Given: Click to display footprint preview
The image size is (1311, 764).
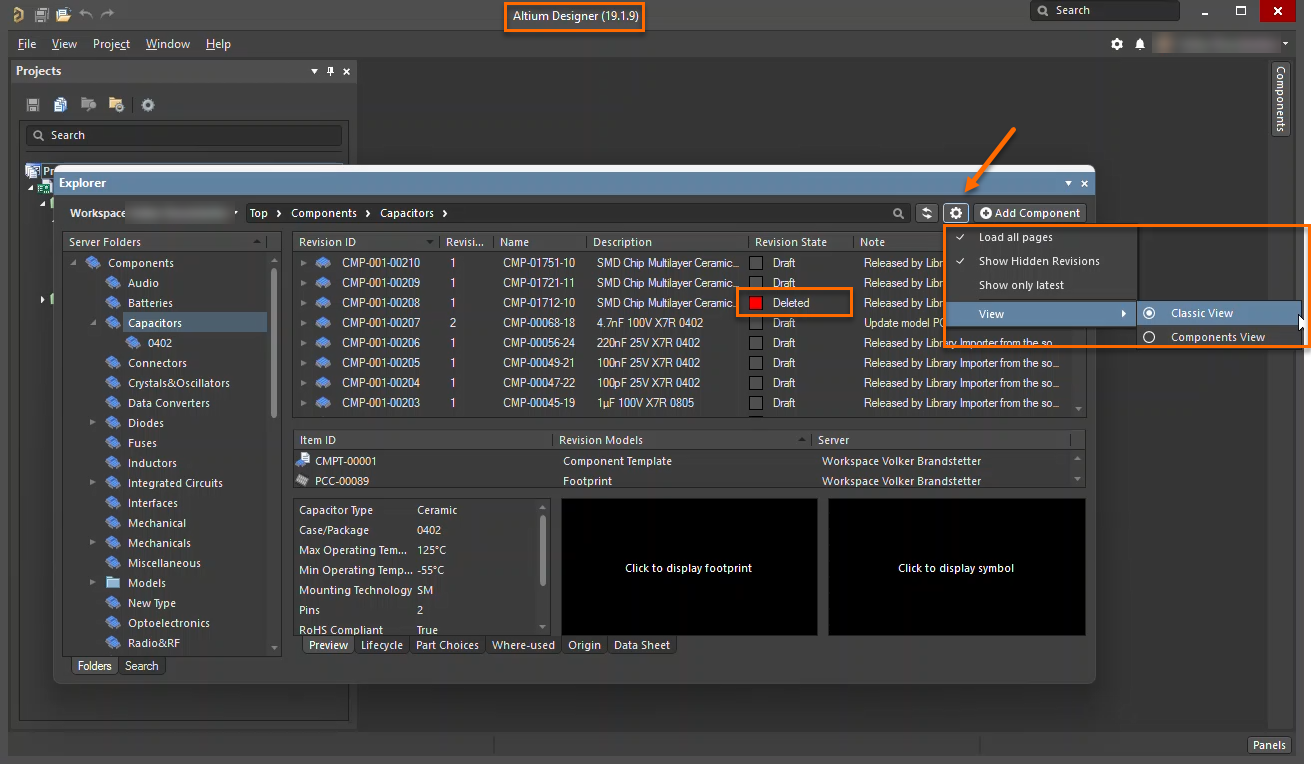Looking at the screenshot, I should tap(689, 567).
